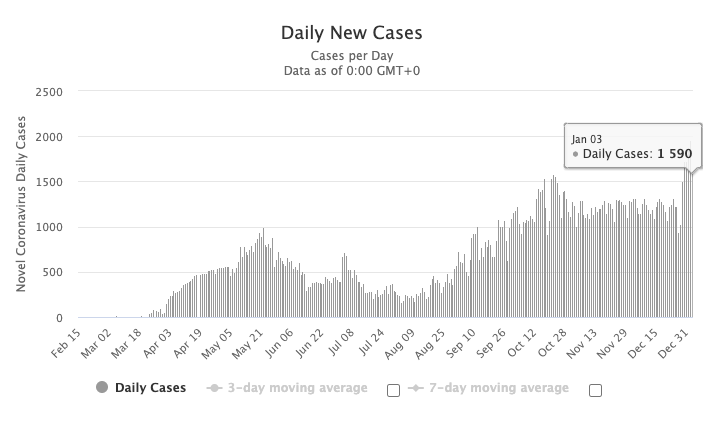Click the gray Daily Cases legend circle
This screenshot has width=718, height=428.
[102, 388]
